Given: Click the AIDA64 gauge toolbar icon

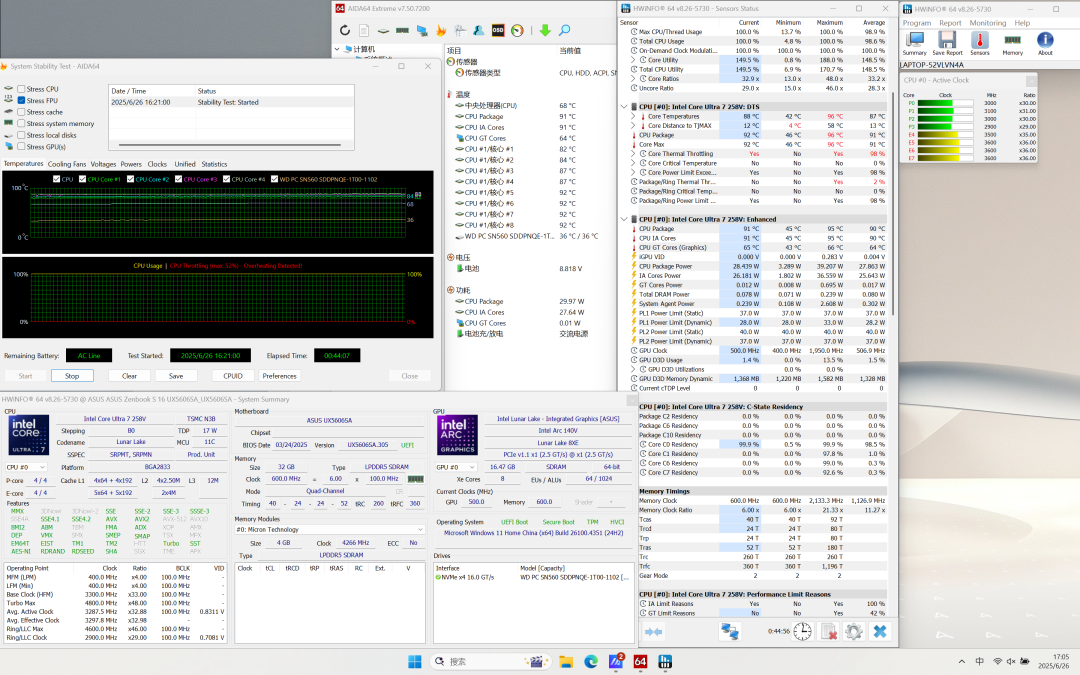Looking at the screenshot, I should tap(517, 30).
